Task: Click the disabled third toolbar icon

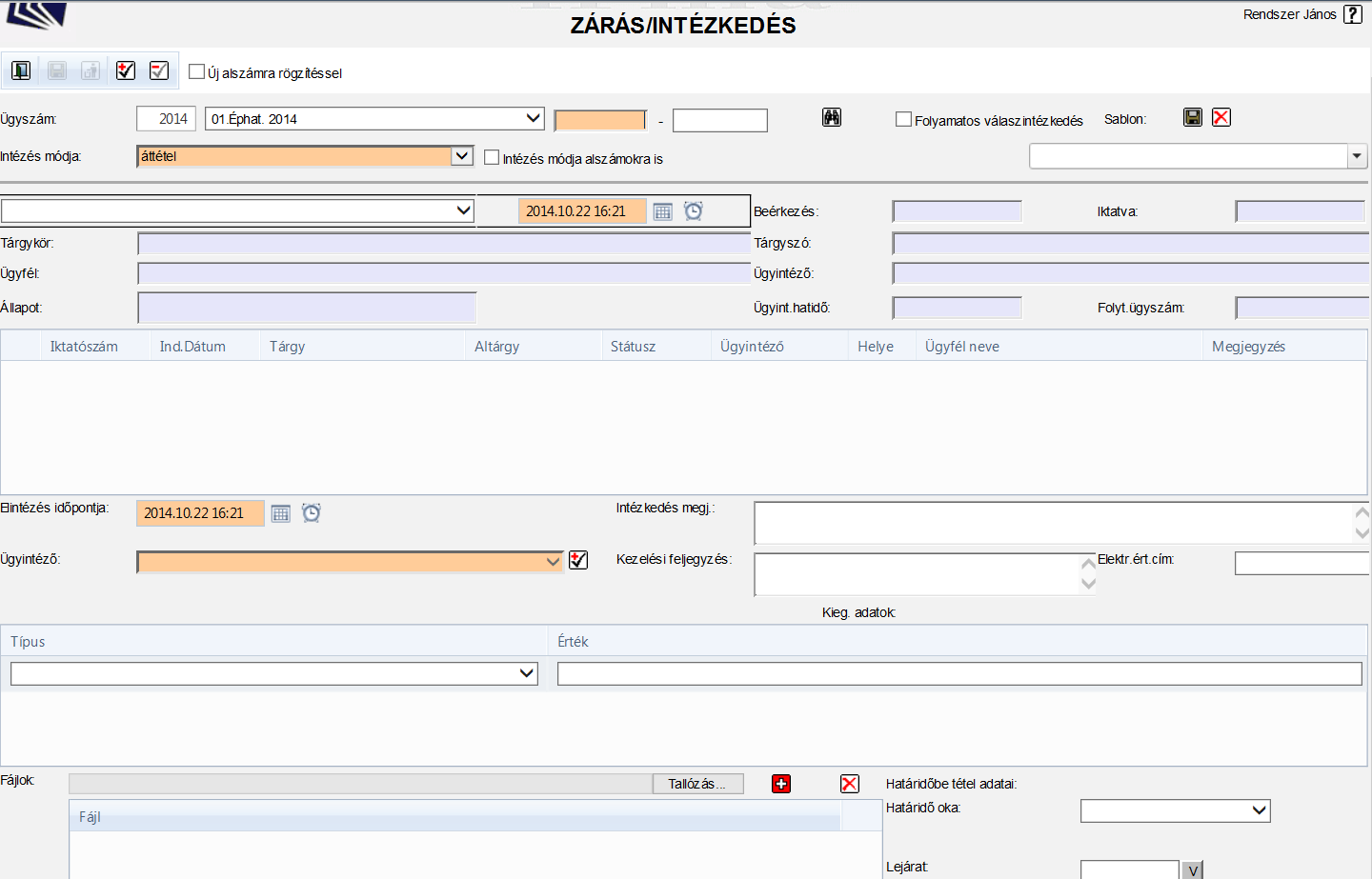Action: click(91, 70)
